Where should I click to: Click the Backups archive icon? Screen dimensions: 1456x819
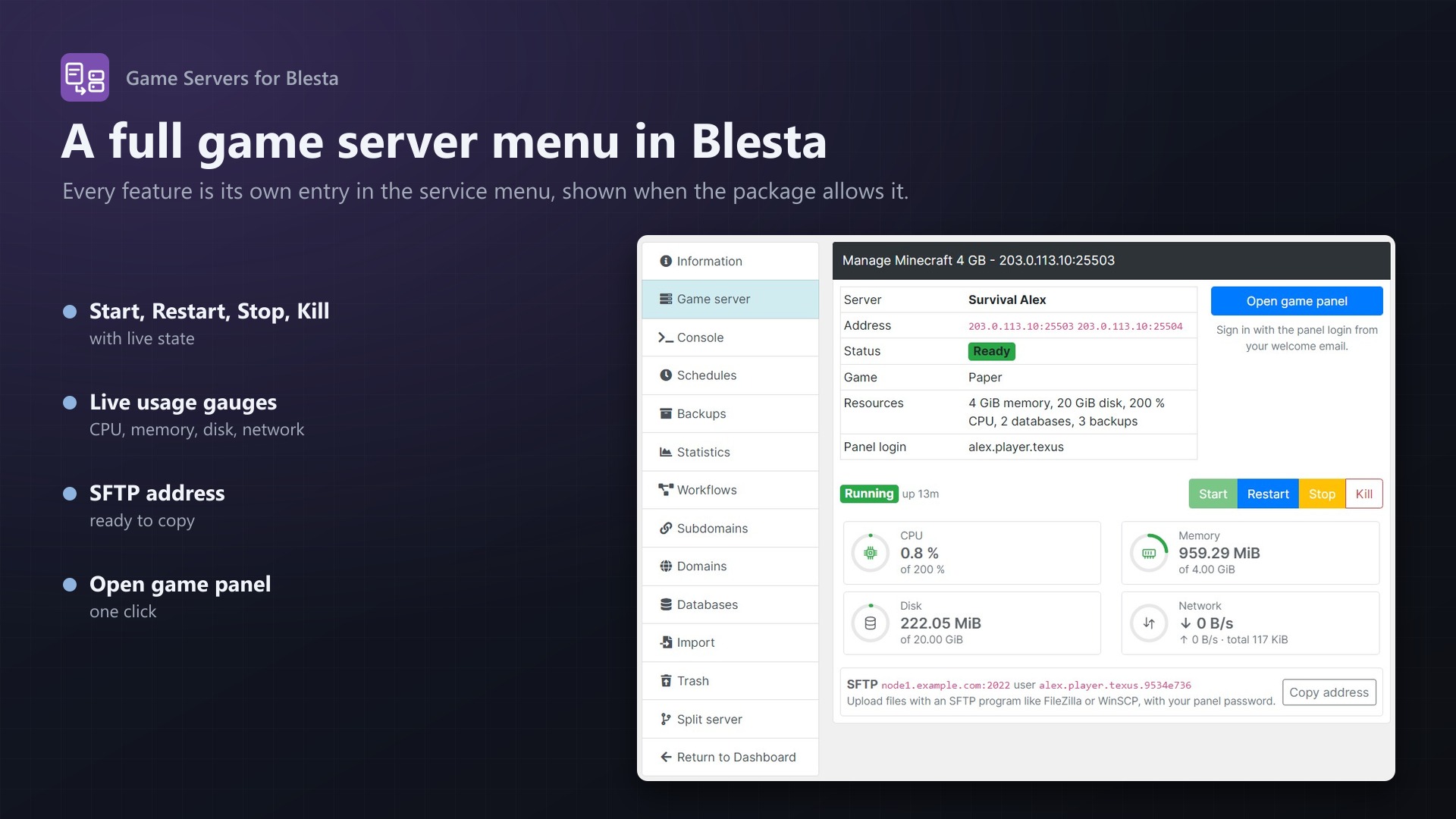click(x=666, y=413)
